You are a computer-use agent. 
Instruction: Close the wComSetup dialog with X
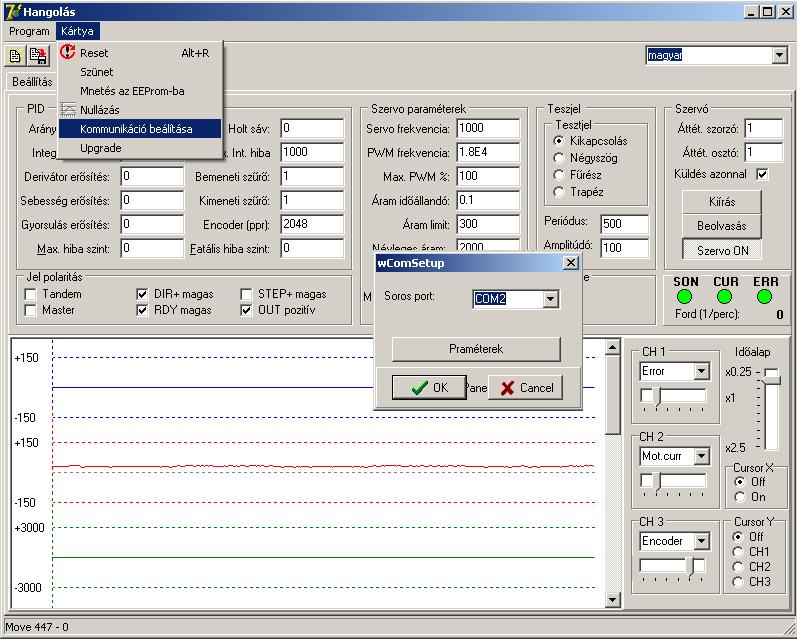571,262
